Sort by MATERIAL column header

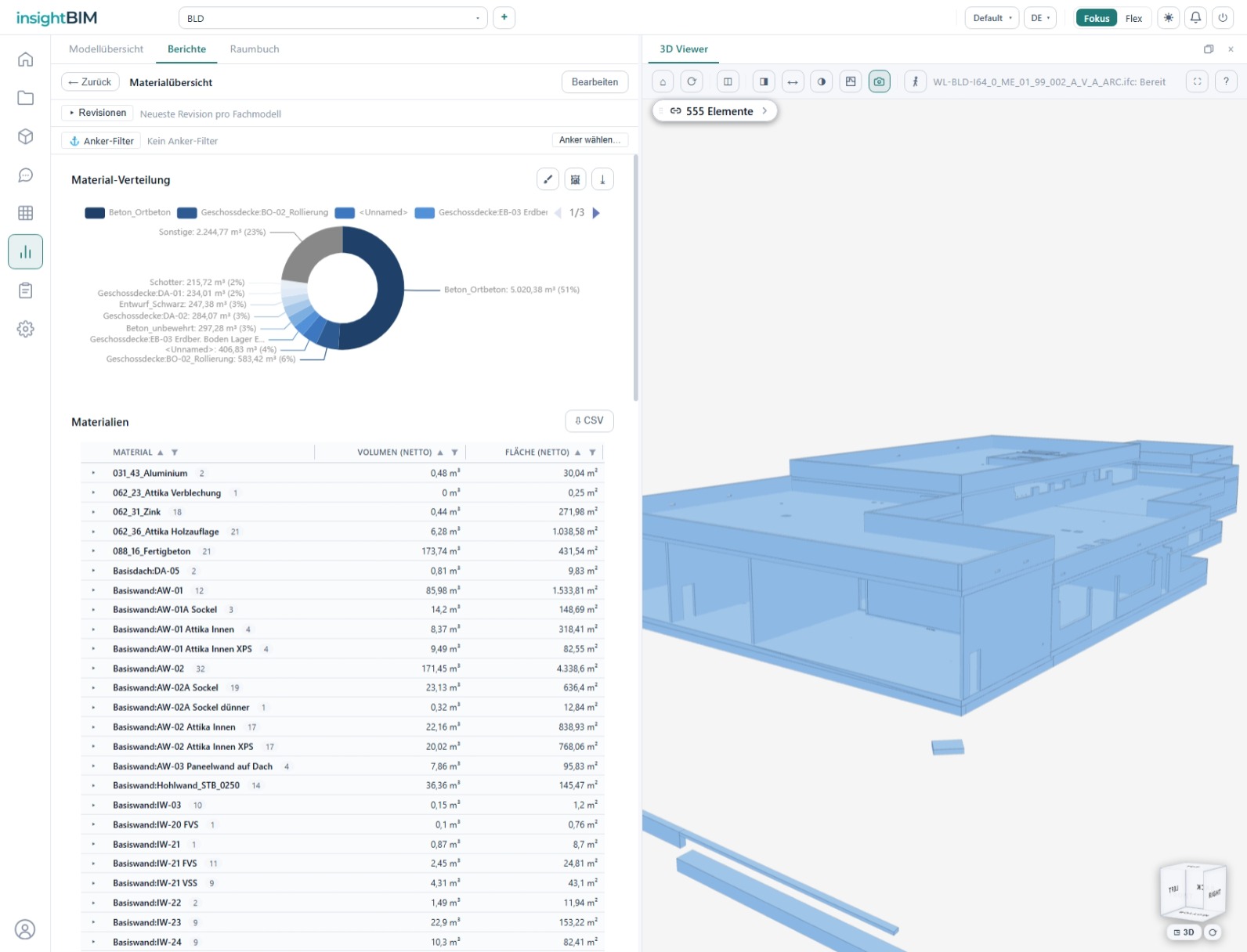(x=132, y=453)
